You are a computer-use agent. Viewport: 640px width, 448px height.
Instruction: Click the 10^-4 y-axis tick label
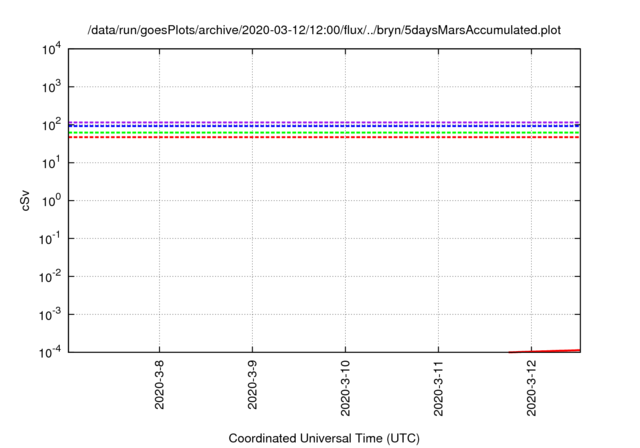point(50,352)
